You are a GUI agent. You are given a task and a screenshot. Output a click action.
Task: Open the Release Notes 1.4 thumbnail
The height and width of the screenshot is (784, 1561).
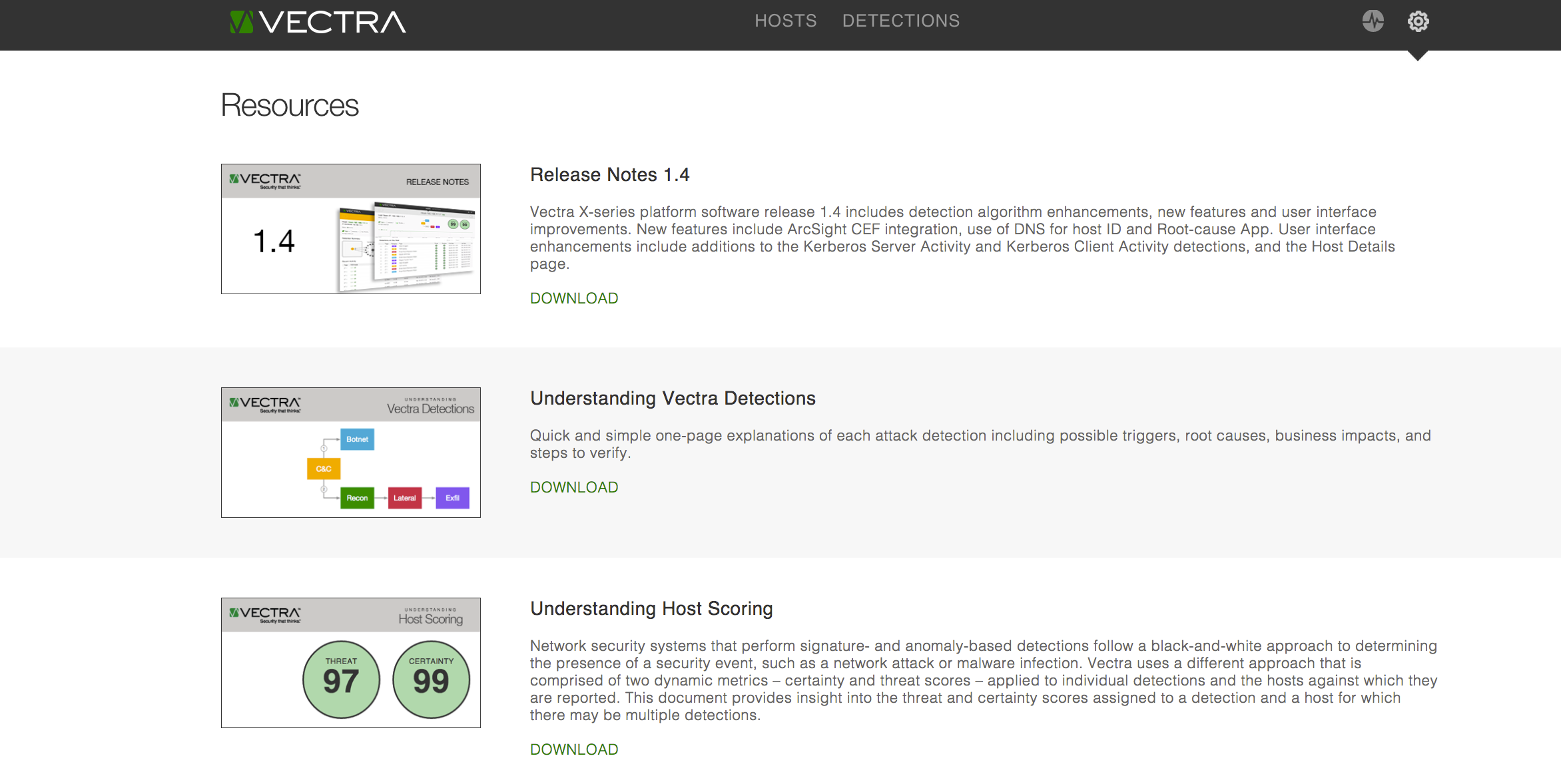351,229
